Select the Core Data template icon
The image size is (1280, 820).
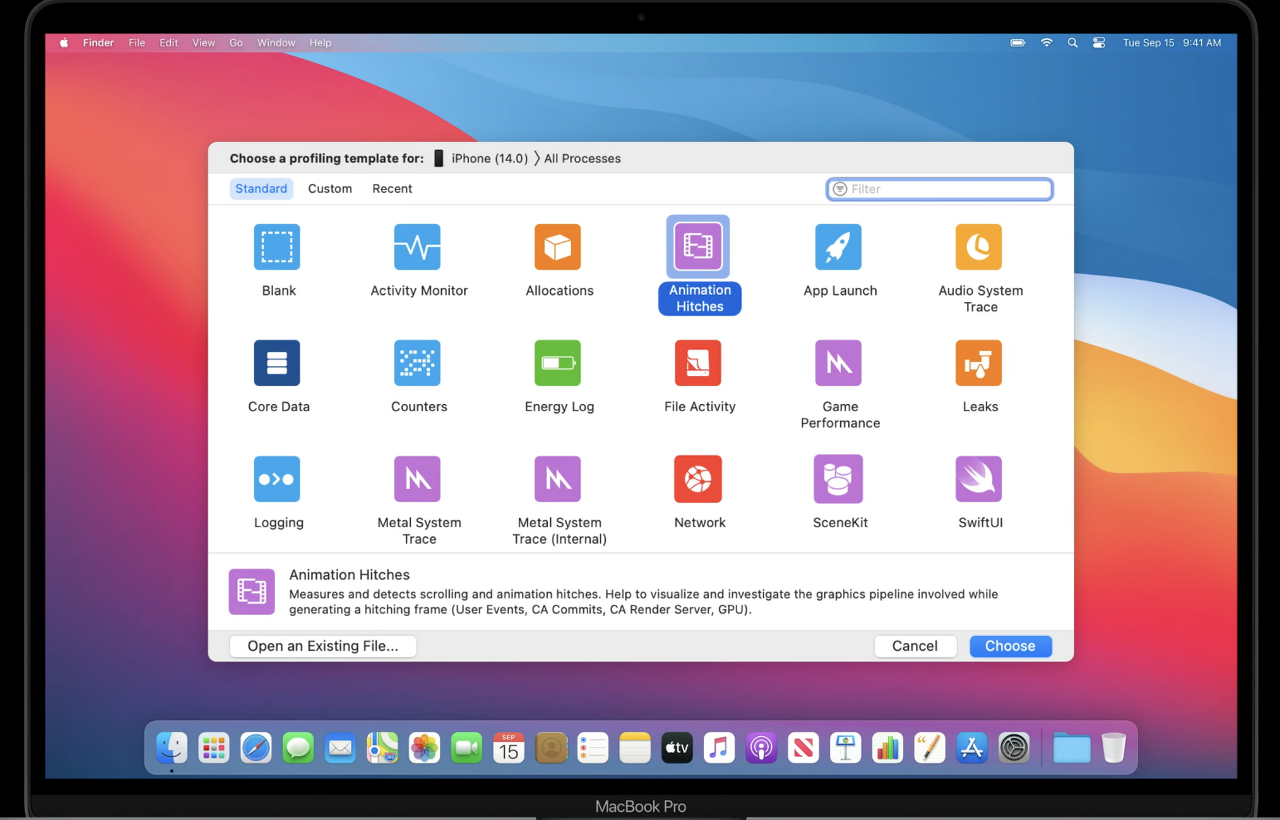pyautogui.click(x=277, y=363)
